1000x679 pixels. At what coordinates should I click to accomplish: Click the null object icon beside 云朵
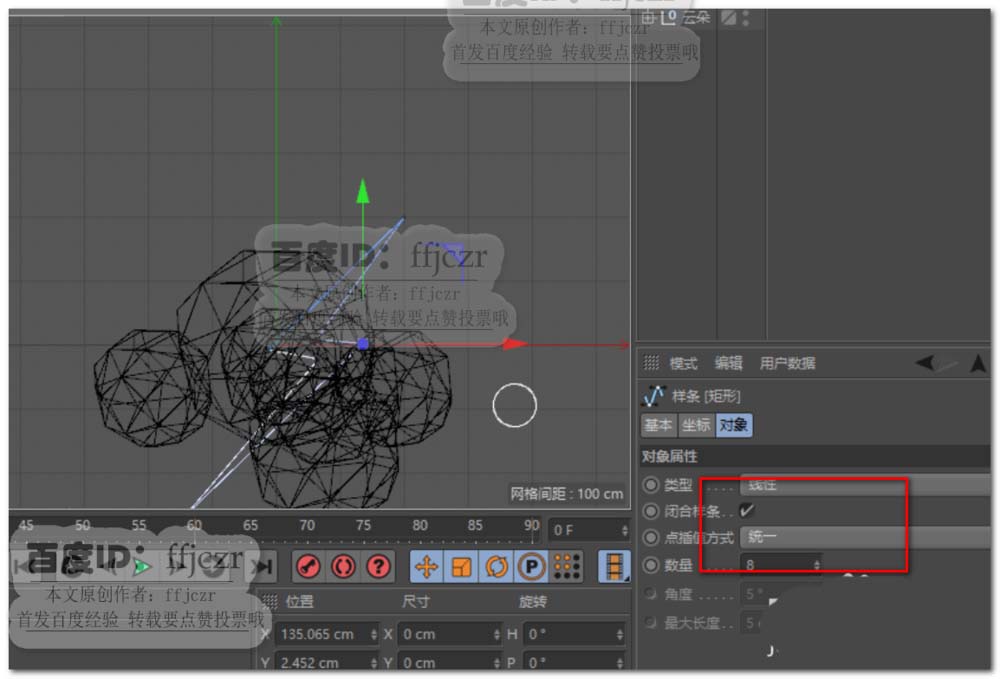(668, 17)
